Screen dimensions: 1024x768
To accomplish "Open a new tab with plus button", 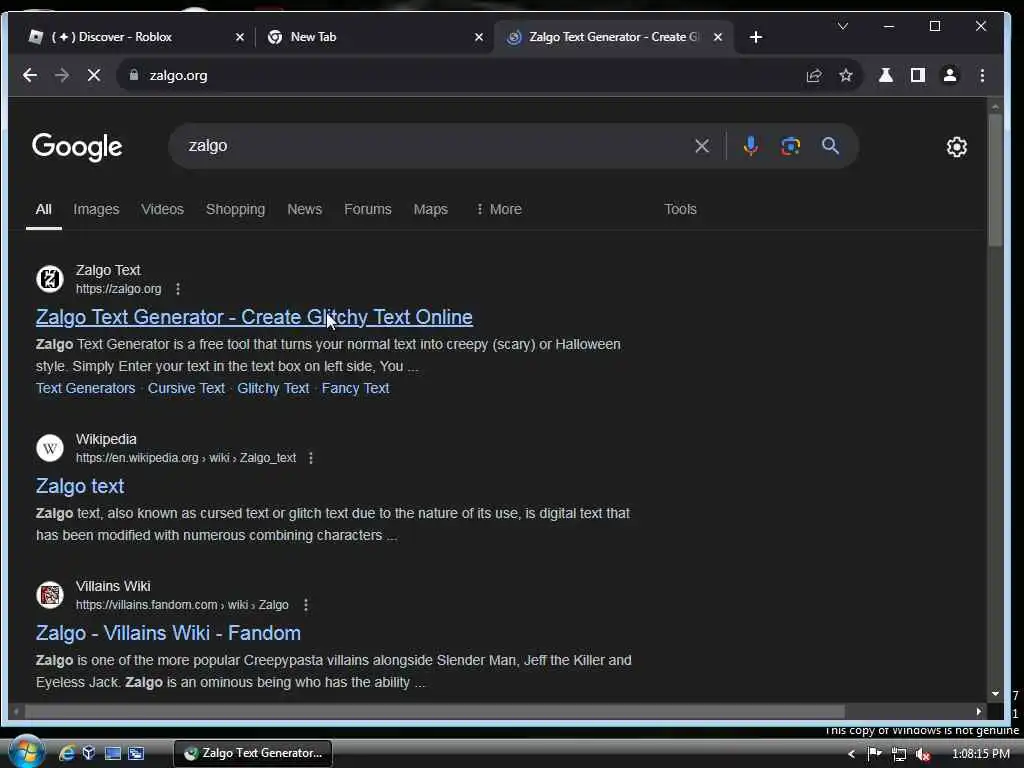I will coord(756,37).
